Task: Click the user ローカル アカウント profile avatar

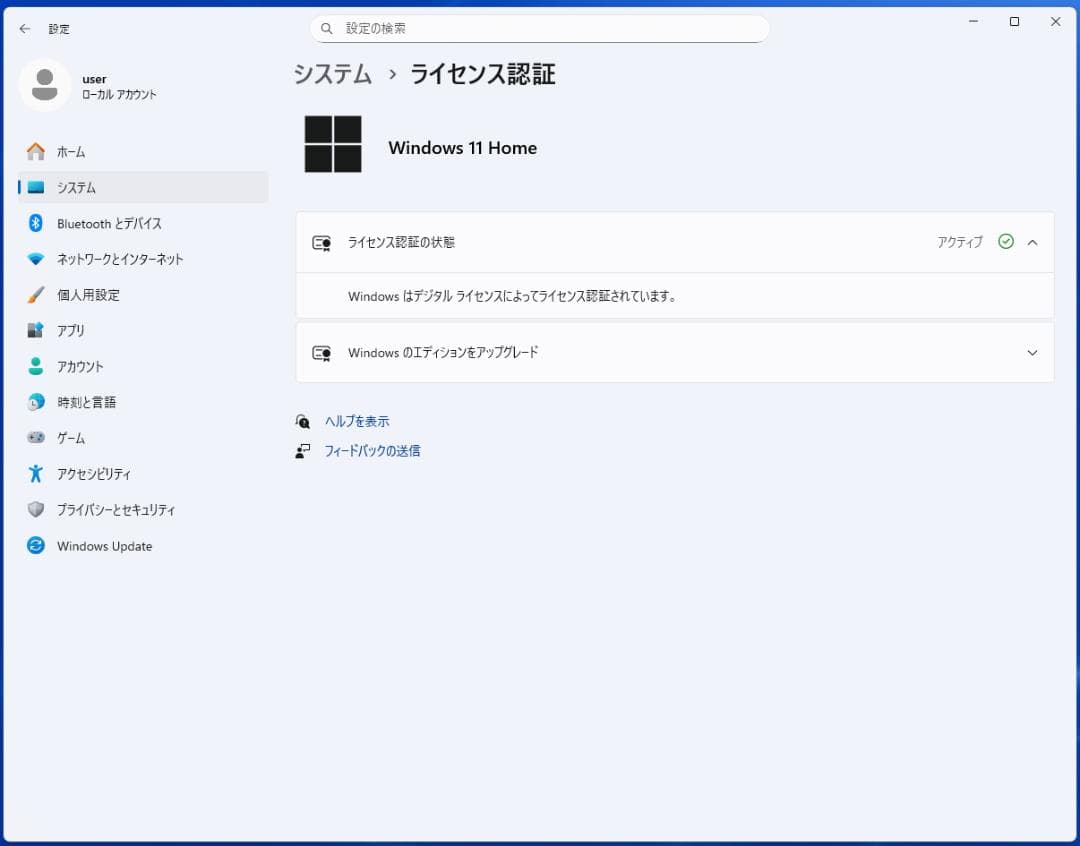Action: (x=43, y=86)
